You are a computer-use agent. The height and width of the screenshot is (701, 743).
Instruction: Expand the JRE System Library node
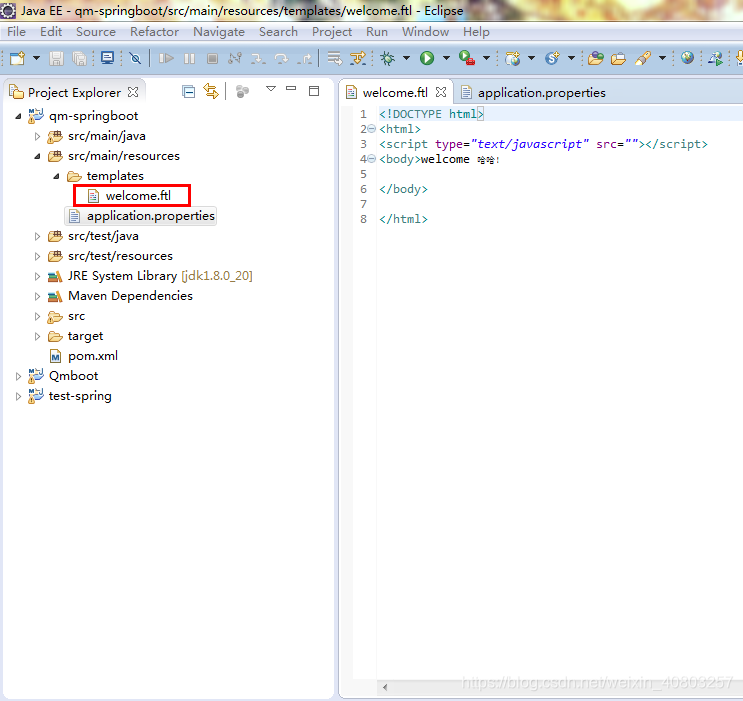tap(37, 276)
